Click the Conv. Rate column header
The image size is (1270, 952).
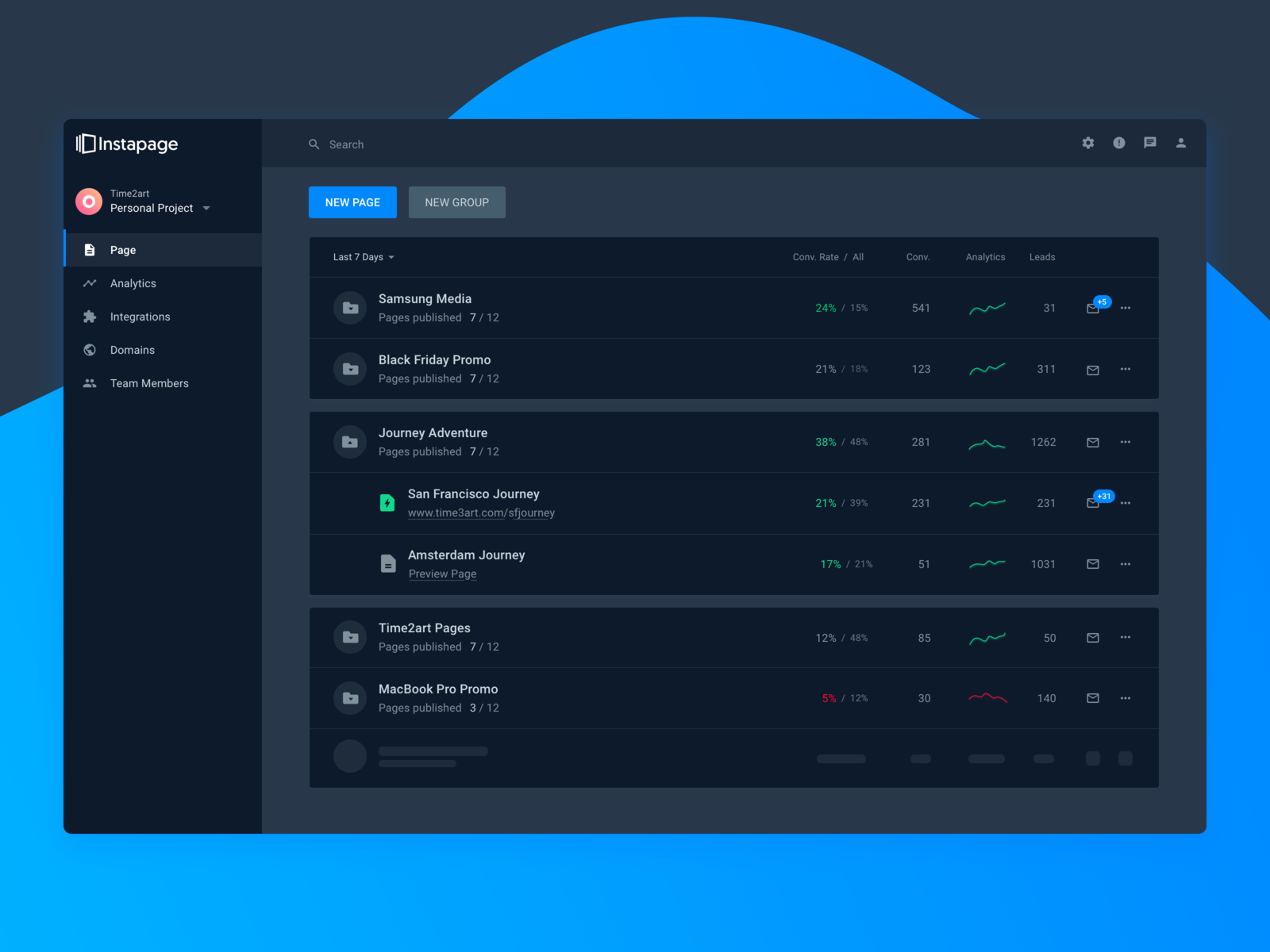815,257
